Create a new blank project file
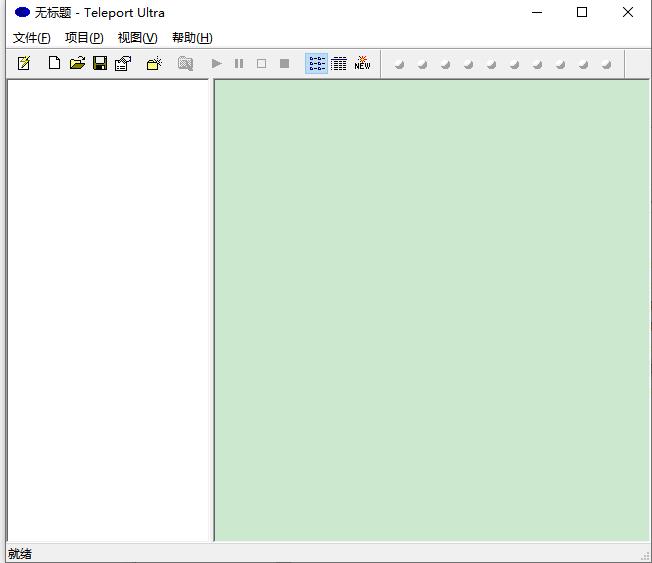 [54, 63]
